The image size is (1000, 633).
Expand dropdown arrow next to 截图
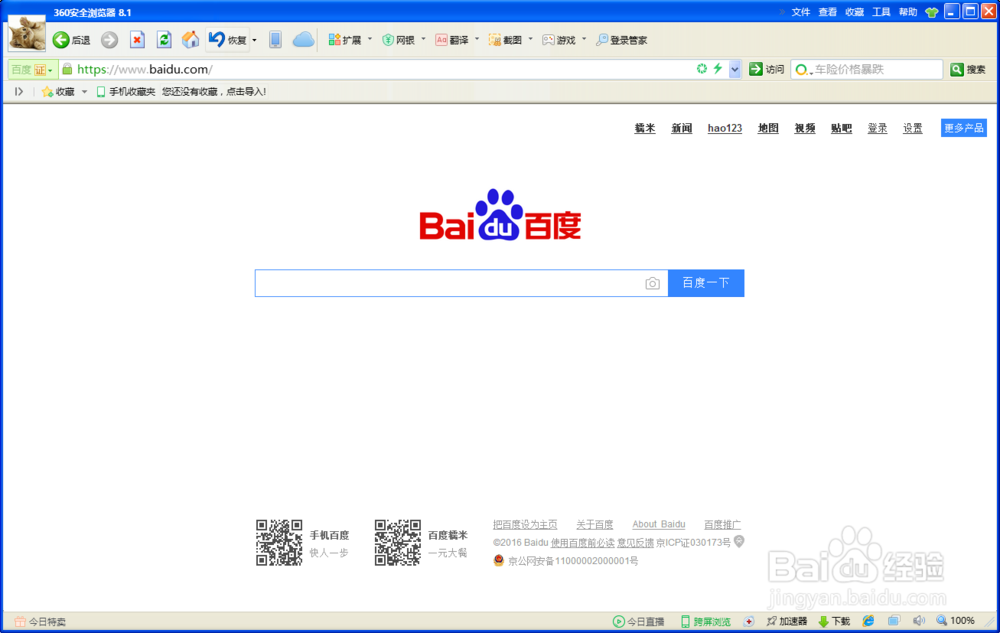(531, 40)
